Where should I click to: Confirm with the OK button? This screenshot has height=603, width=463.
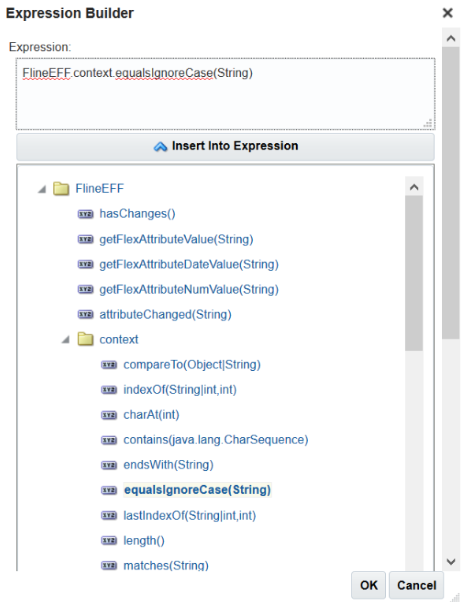[x=368, y=585]
